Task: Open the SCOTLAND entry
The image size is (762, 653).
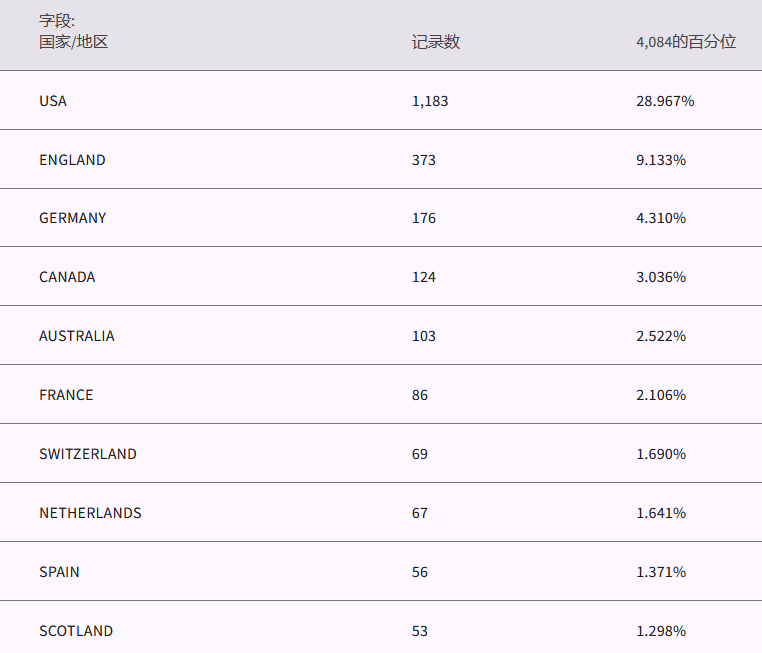Action: (76, 631)
